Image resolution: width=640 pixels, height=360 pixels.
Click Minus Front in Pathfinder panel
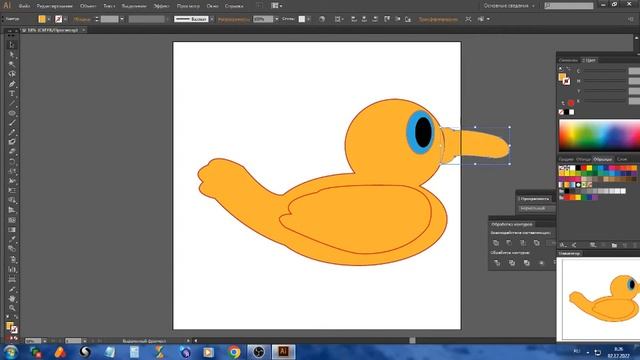coord(509,243)
